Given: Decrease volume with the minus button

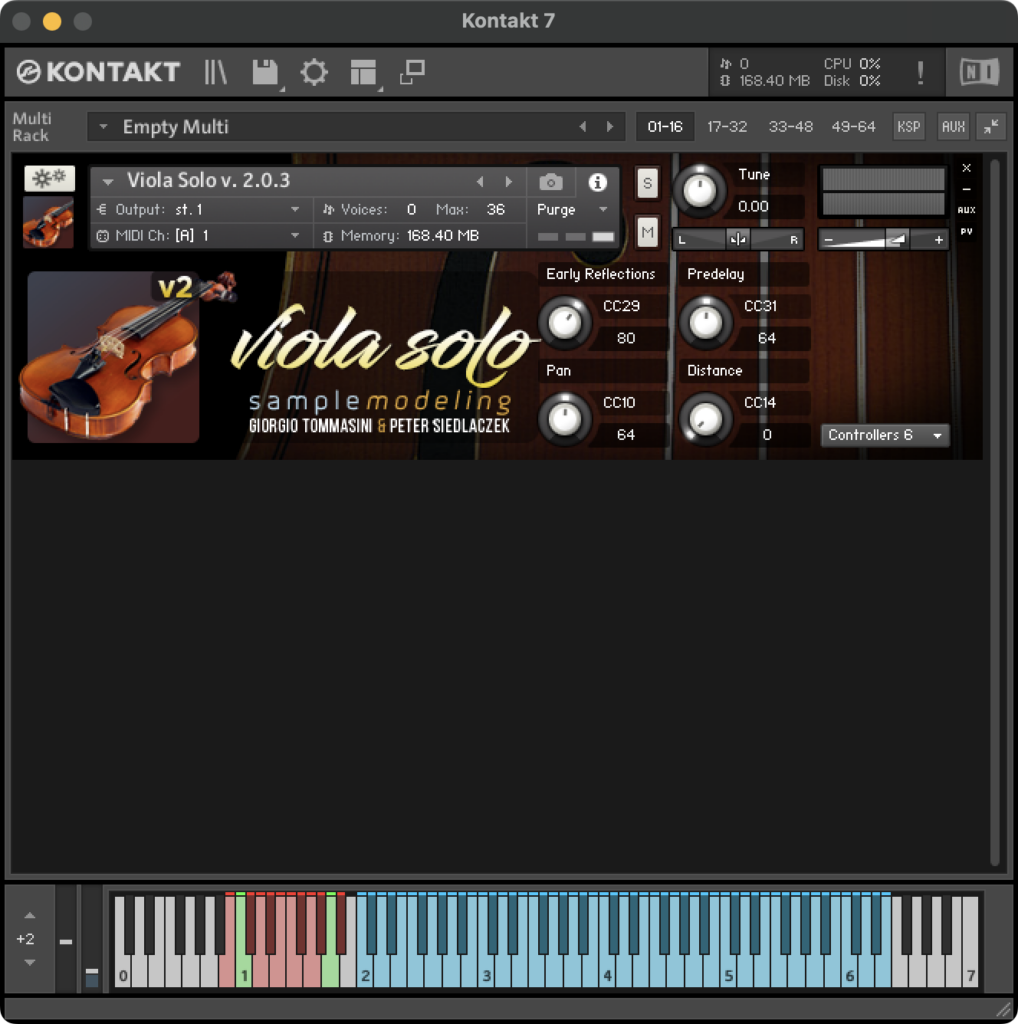Looking at the screenshot, I should (x=829, y=240).
